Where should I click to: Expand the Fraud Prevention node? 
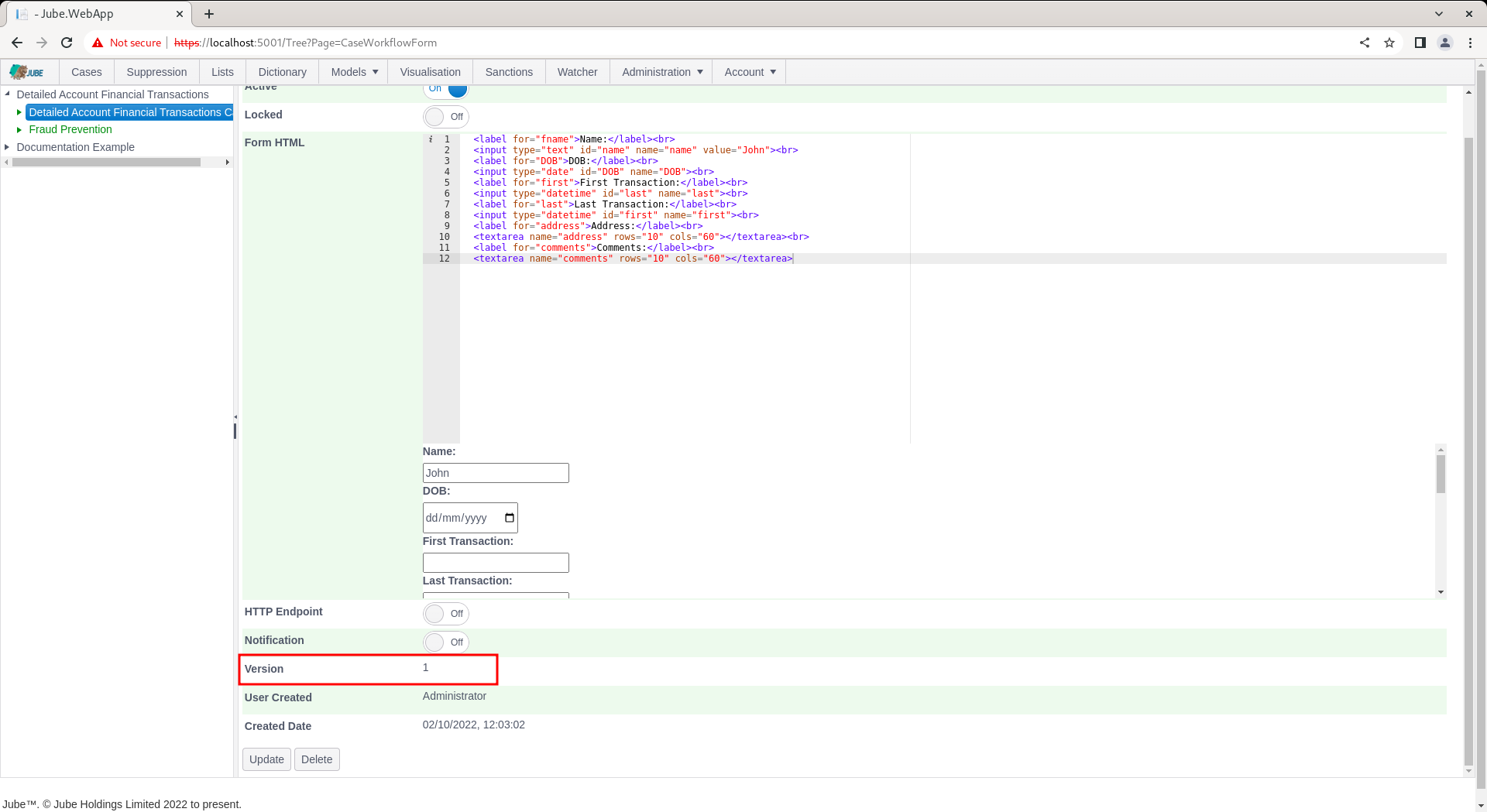coord(19,129)
